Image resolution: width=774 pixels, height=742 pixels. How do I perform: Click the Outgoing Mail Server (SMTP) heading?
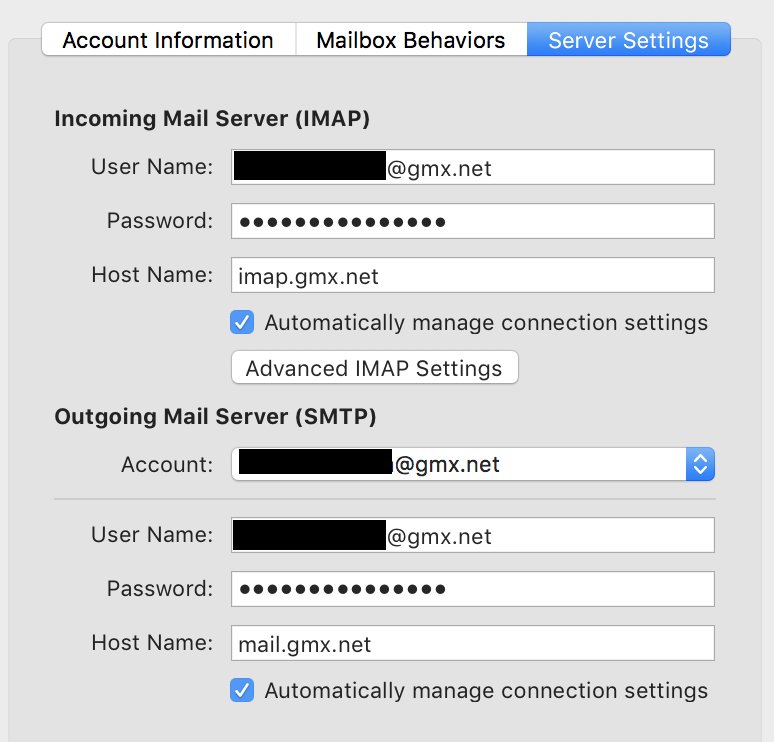[215, 417]
